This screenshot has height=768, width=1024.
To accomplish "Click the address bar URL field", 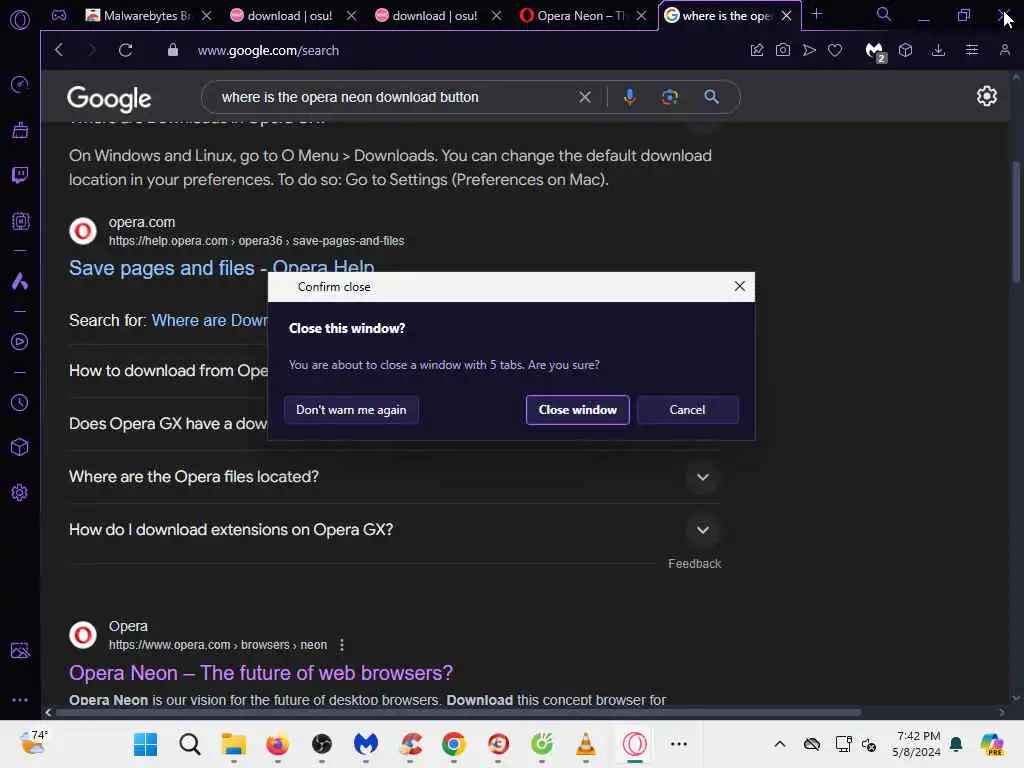I will [x=268, y=50].
